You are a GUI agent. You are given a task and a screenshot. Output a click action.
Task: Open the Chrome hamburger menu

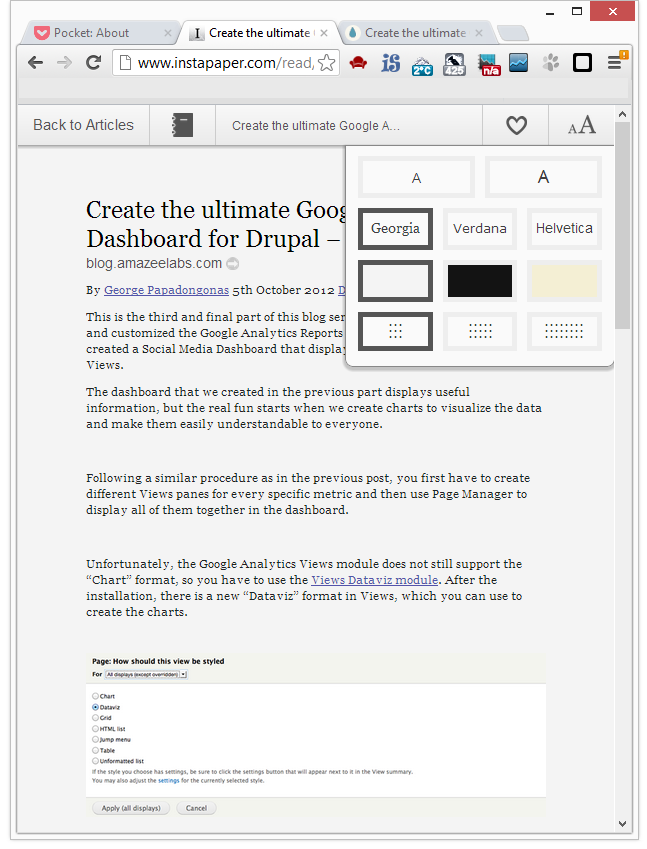coord(616,62)
